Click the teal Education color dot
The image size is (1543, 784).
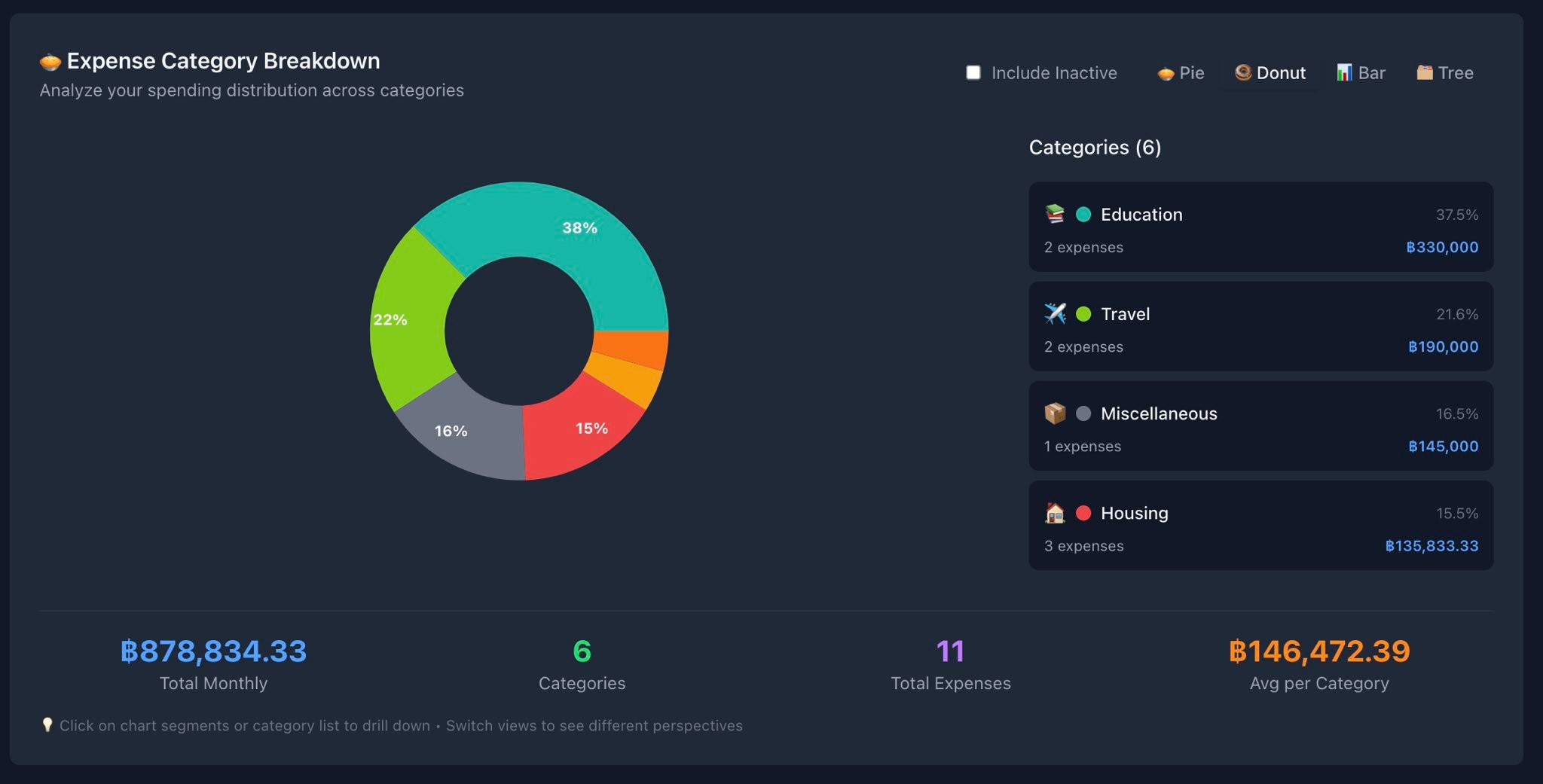point(1083,215)
